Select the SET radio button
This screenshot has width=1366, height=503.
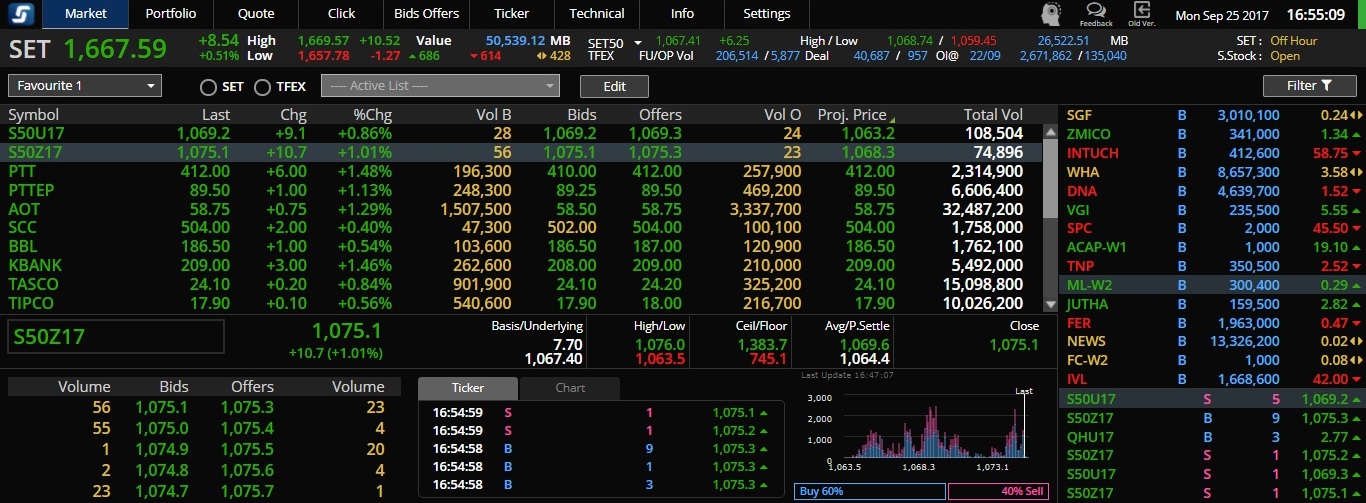pos(208,87)
